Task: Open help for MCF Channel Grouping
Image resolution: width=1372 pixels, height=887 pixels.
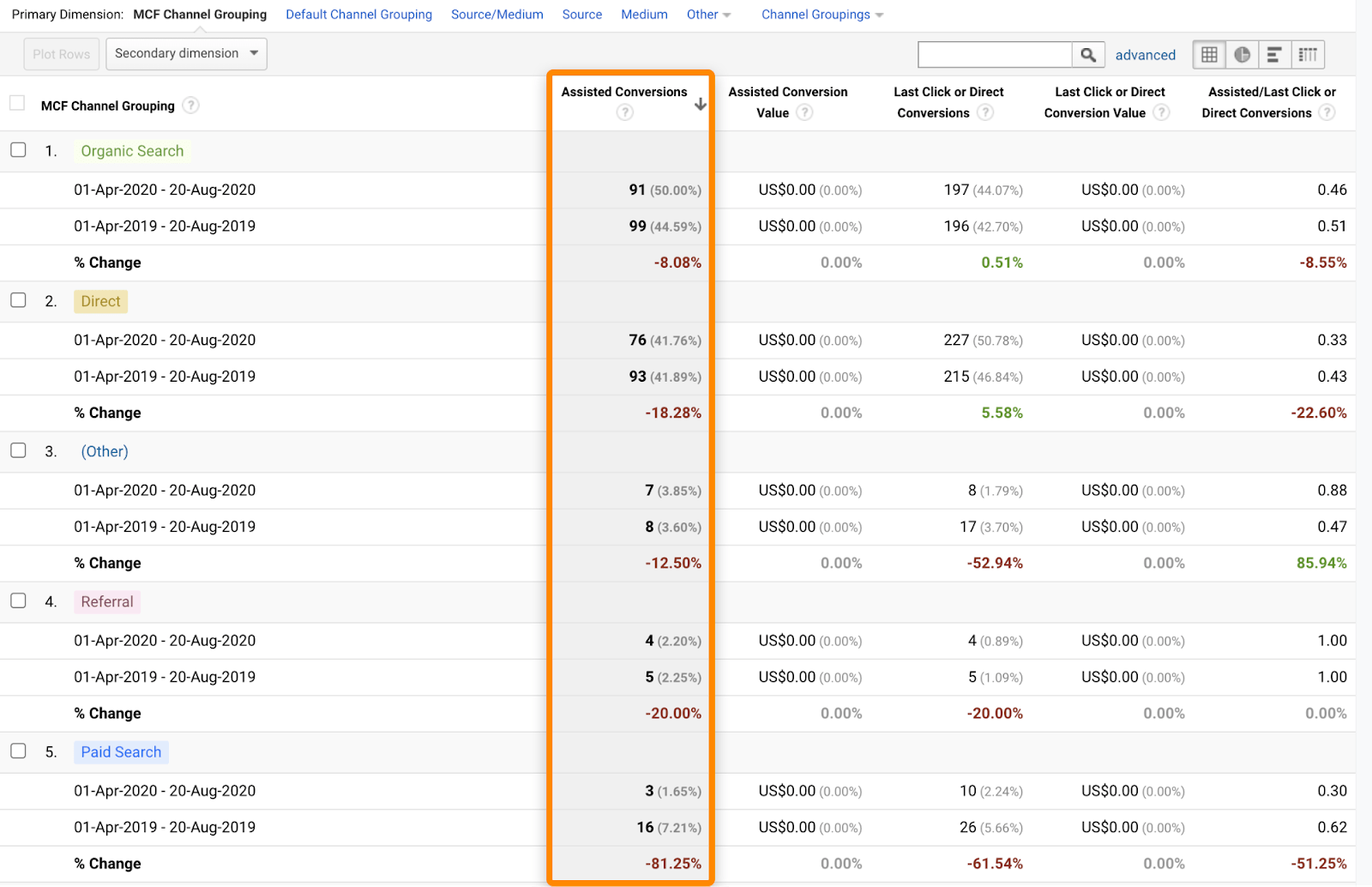Action: click(x=191, y=106)
